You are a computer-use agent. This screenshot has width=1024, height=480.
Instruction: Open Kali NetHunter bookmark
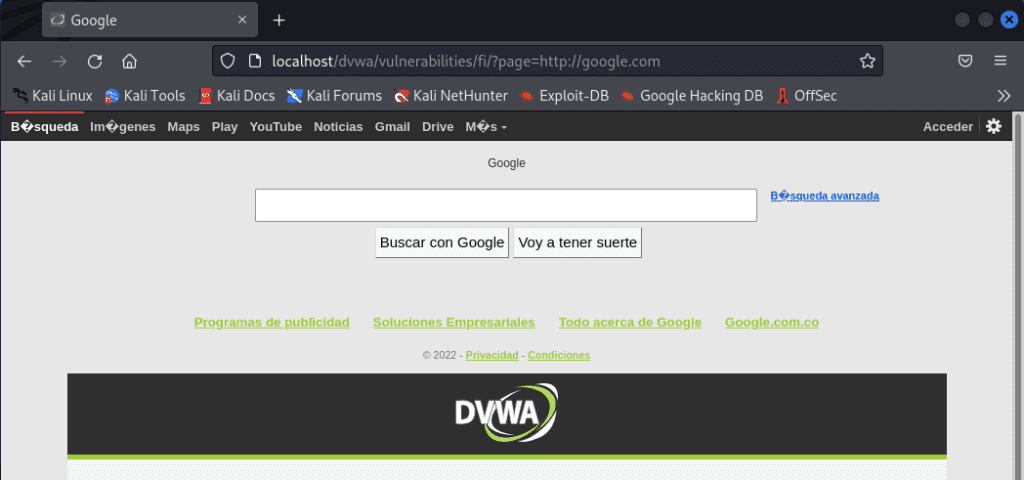(x=451, y=96)
